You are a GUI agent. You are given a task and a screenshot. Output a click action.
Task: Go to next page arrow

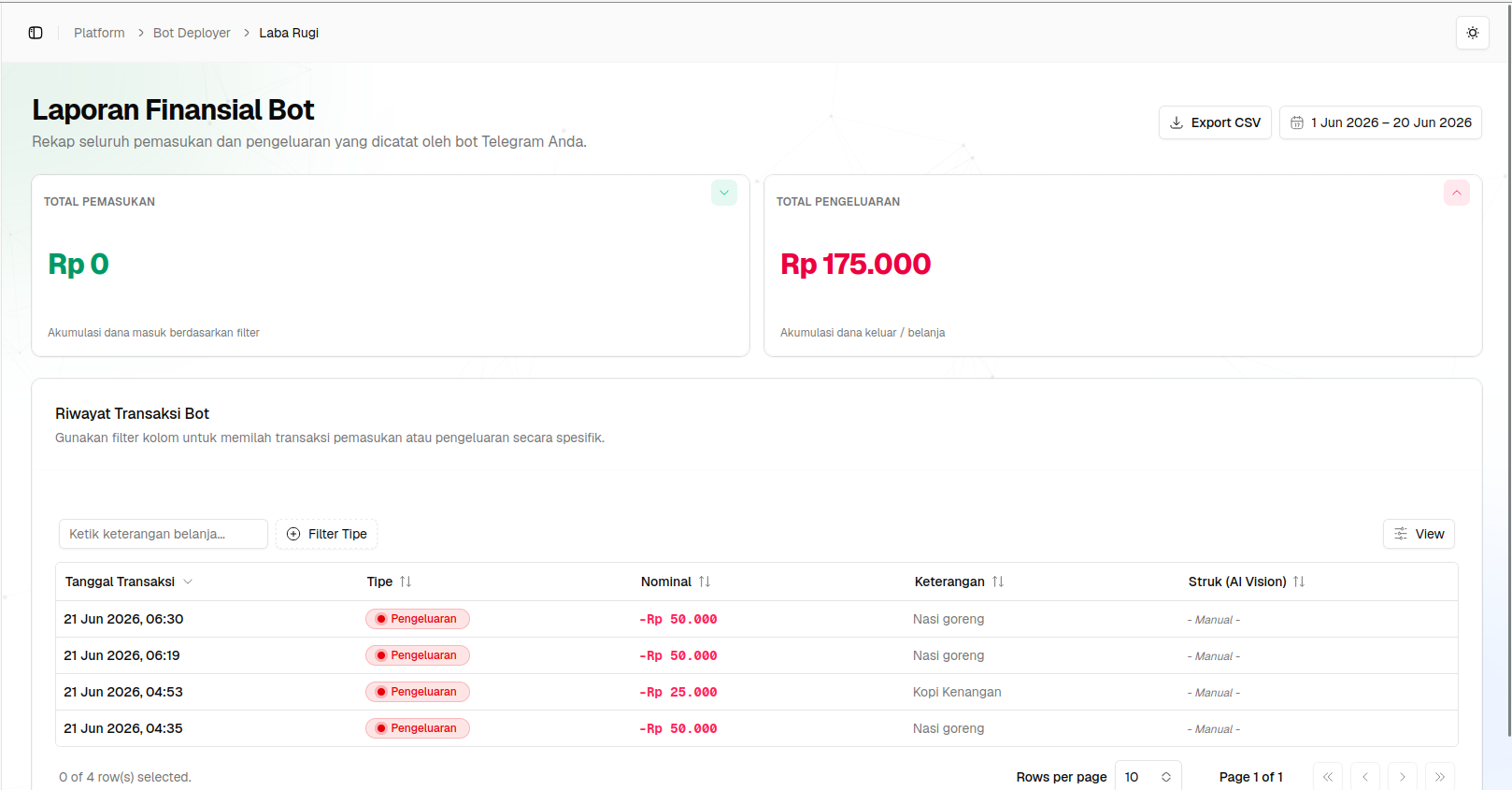point(1403,777)
